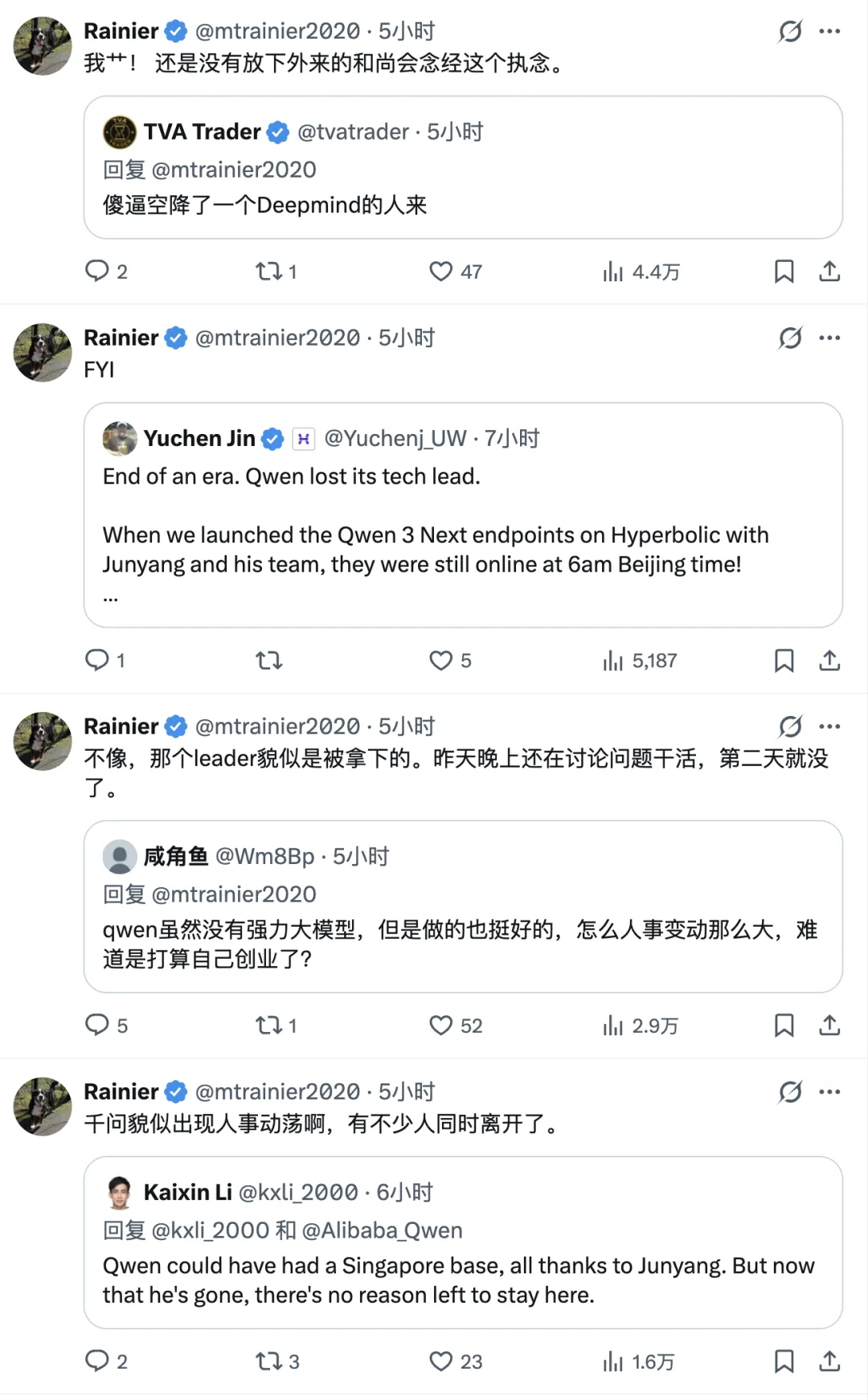Like Kaixin Li's tweet with the heart icon
Image resolution: width=868 pixels, height=1400 pixels.
point(441,1362)
